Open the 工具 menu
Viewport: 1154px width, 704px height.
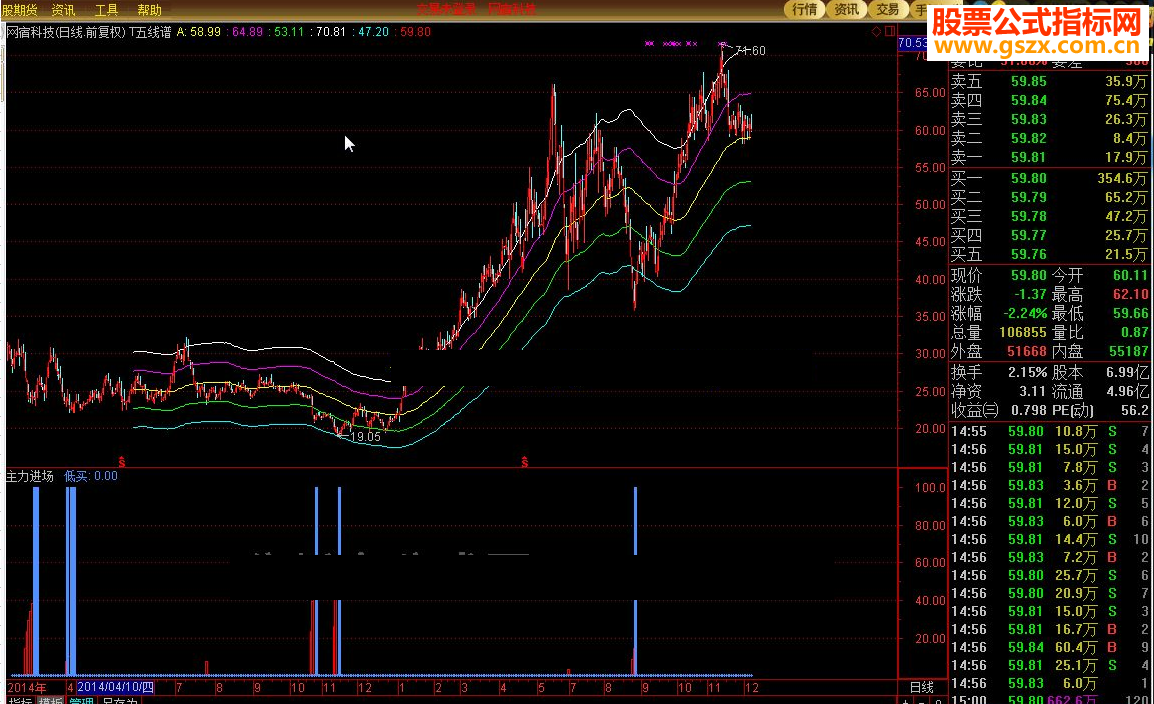(x=106, y=10)
